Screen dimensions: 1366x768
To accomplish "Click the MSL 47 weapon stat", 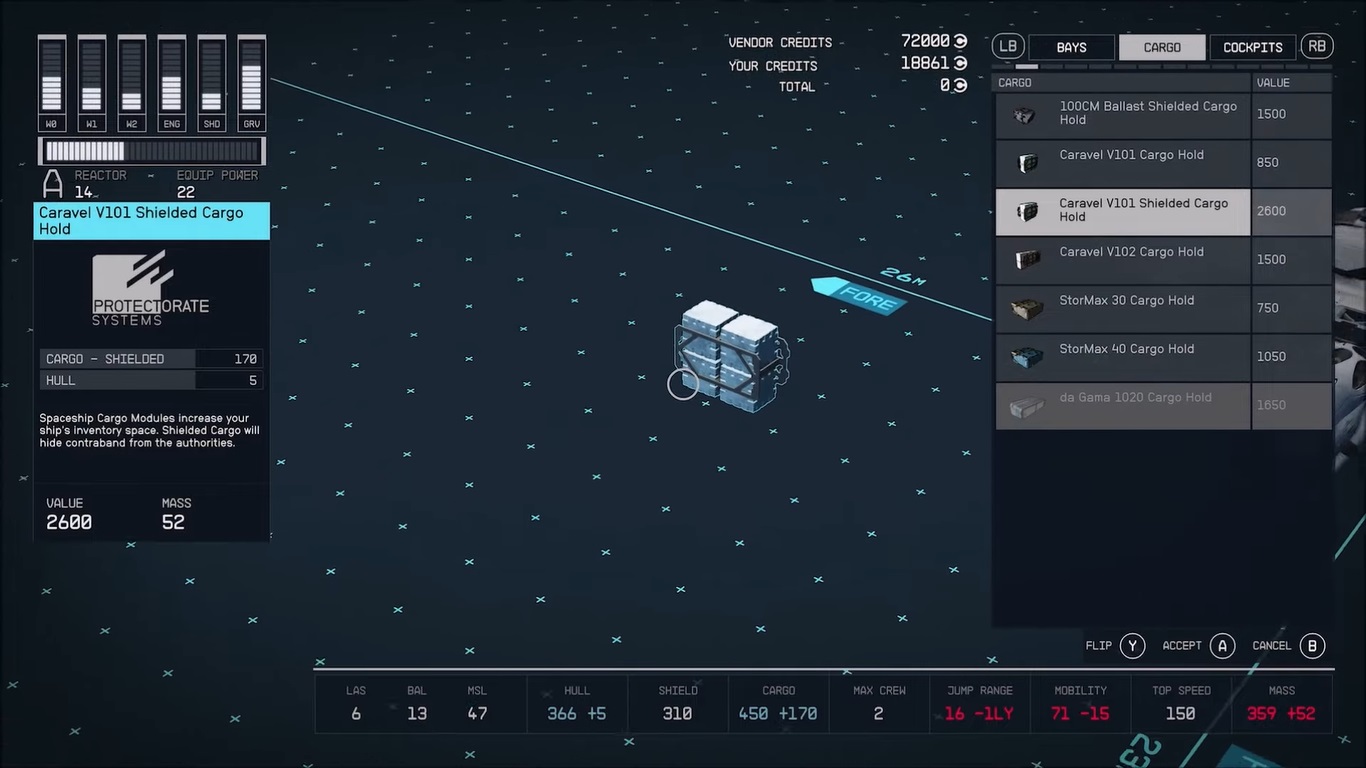I will [x=477, y=704].
